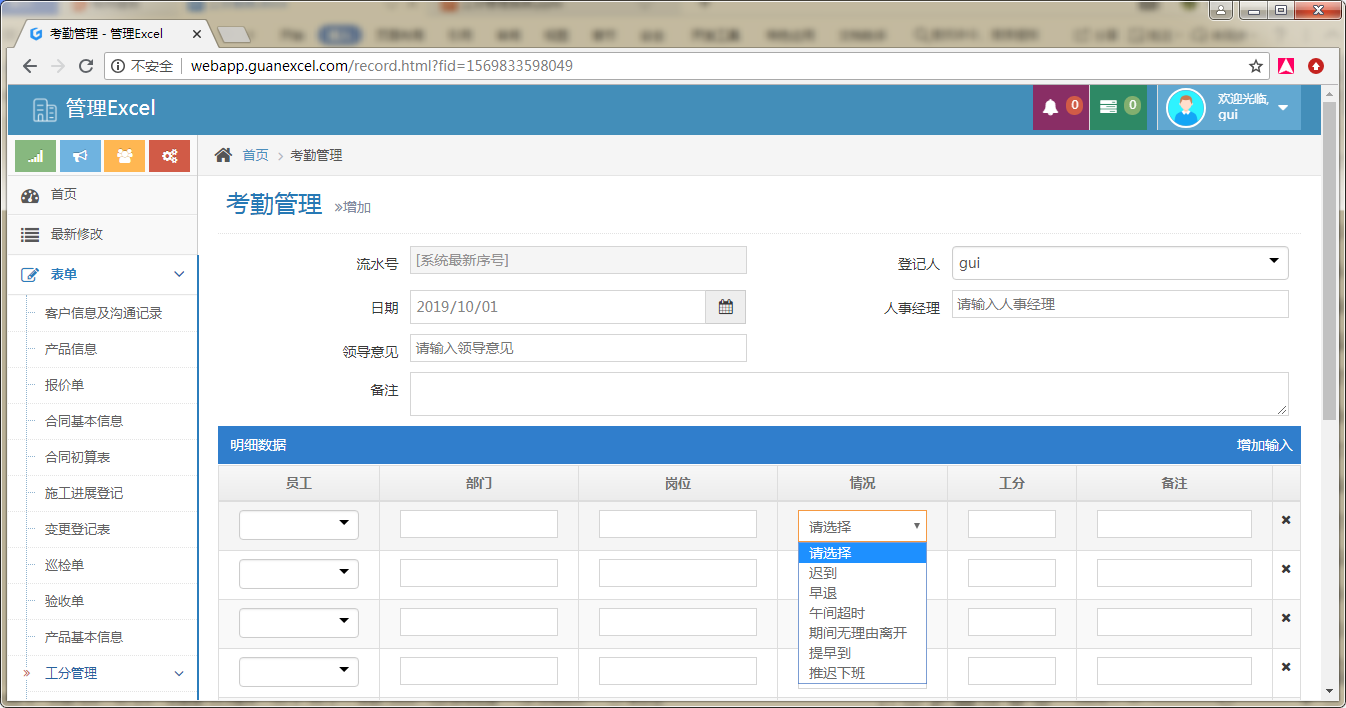This screenshot has height=708, width=1346.
Task: Open the red Adobe-style extension icon
Action: [x=1286, y=66]
